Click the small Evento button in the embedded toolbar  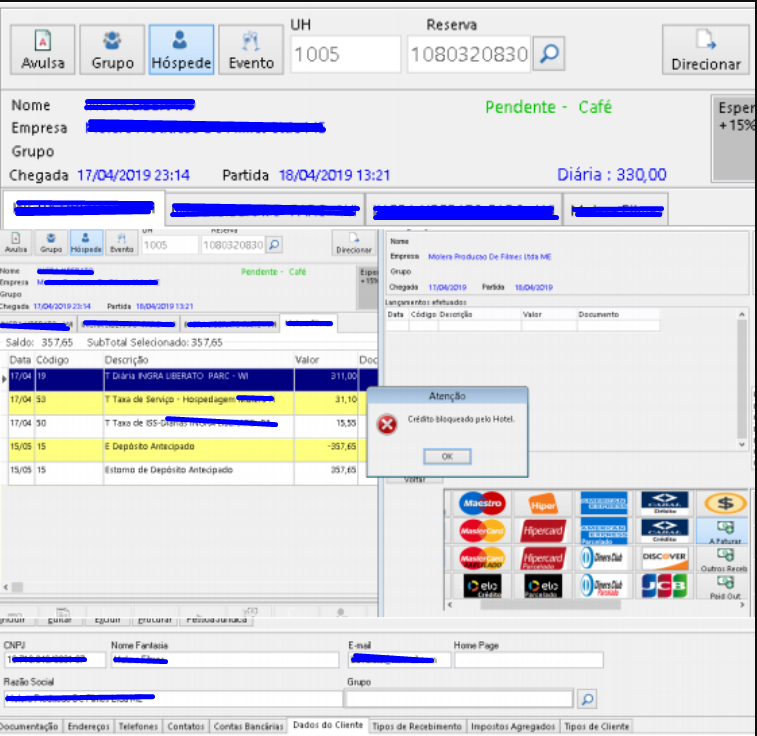121,243
